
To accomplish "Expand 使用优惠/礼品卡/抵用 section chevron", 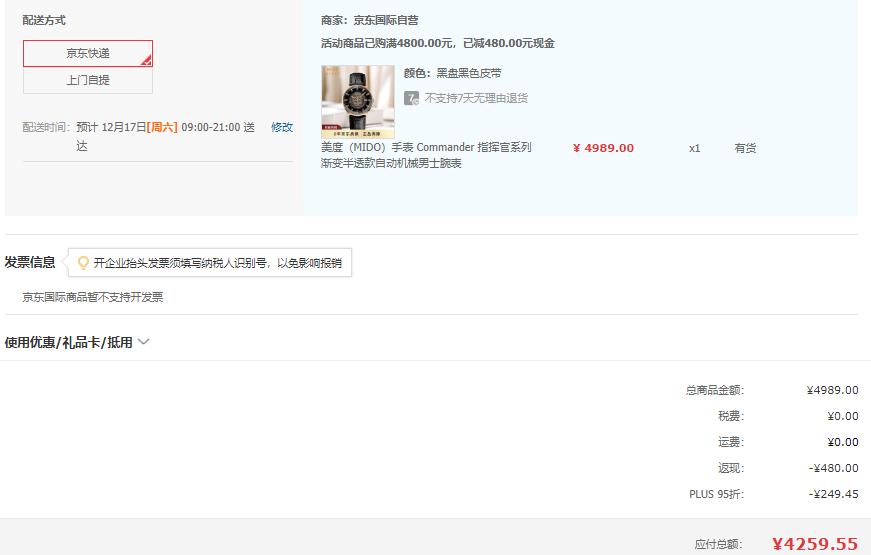I will click(143, 342).
